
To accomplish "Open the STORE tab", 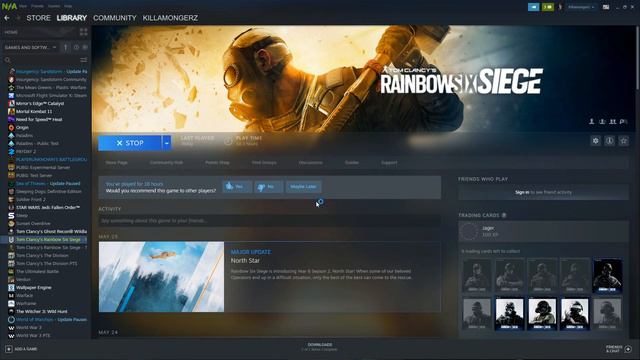I will click(38, 18).
